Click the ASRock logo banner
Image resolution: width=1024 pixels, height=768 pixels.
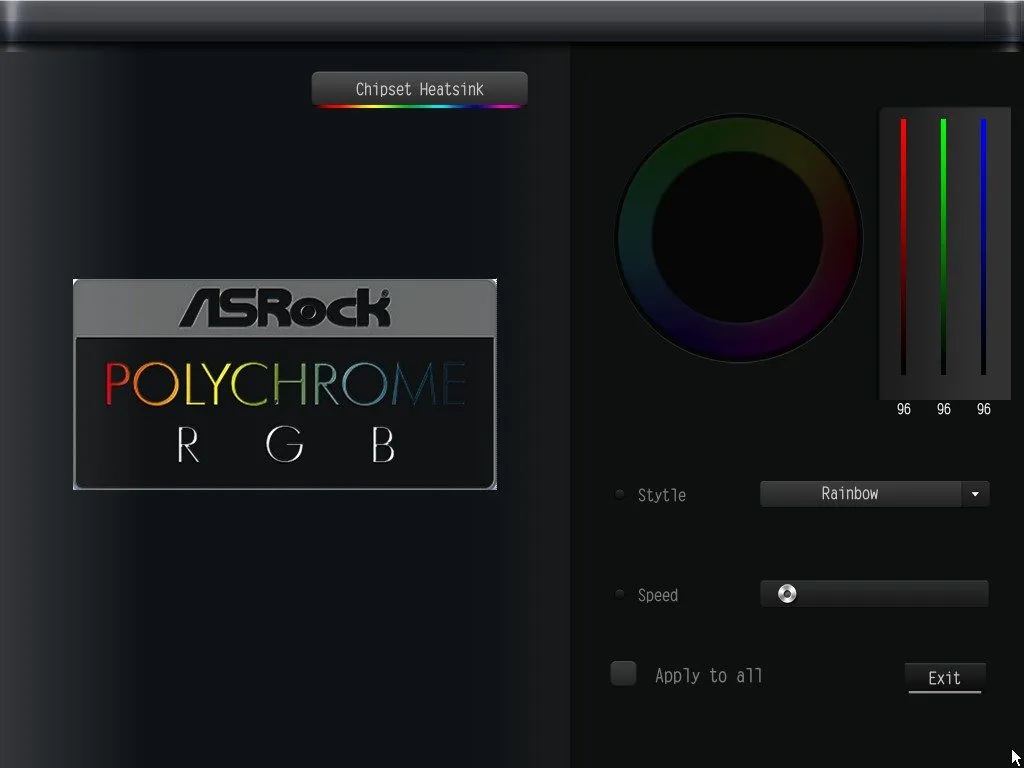tap(285, 308)
